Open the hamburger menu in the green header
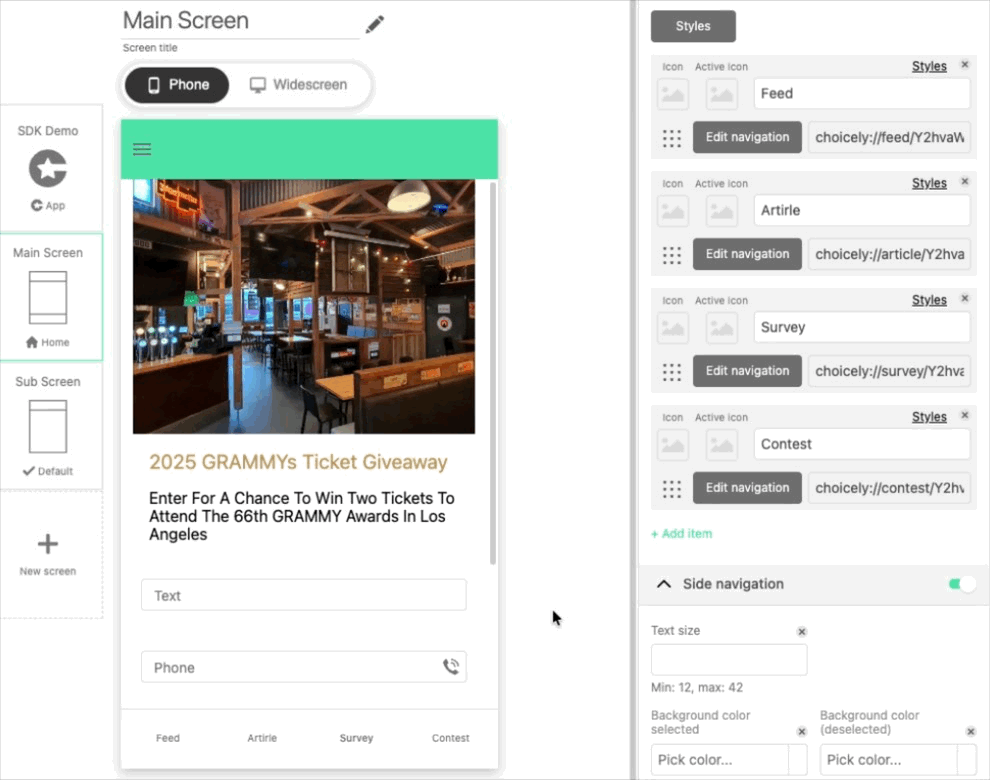Image resolution: width=990 pixels, height=780 pixels. pyautogui.click(x=142, y=148)
